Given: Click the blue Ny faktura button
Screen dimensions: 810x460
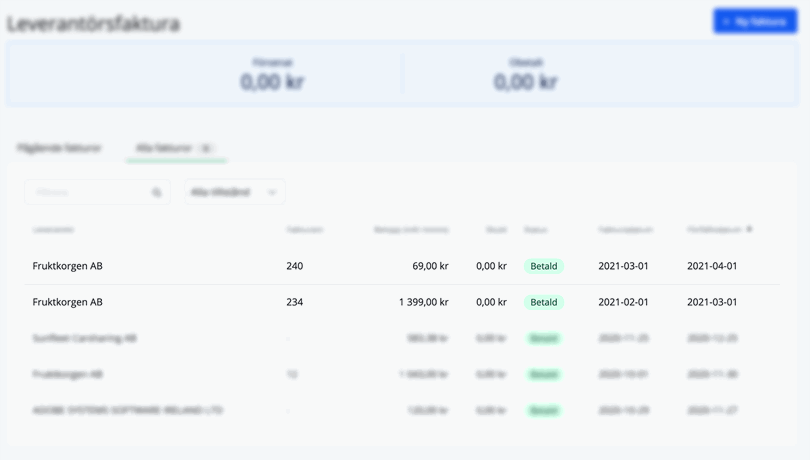Looking at the screenshot, I should [754, 21].
